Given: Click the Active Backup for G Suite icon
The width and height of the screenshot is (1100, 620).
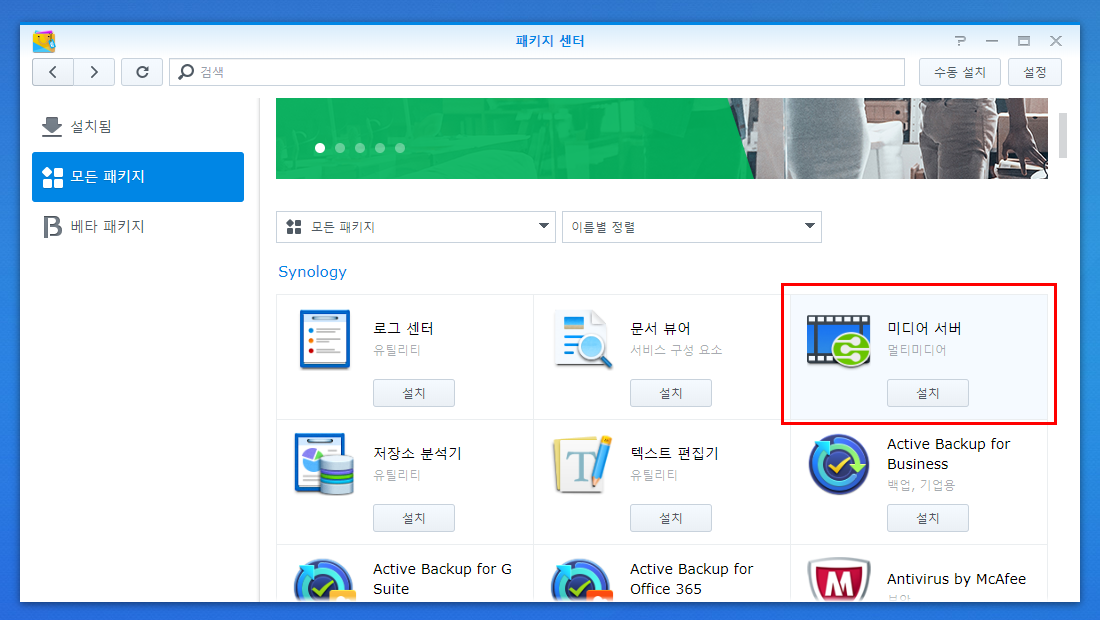Looking at the screenshot, I should click(x=324, y=579).
